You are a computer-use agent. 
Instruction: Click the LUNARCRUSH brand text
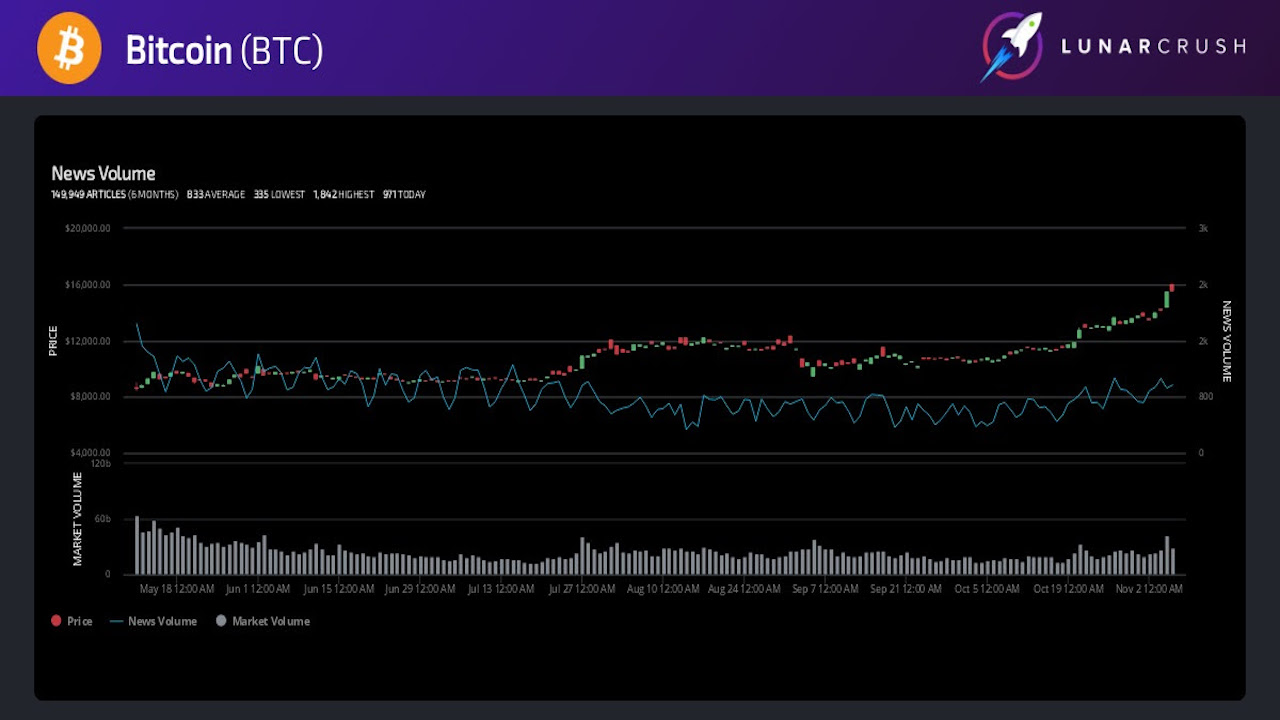pyautogui.click(x=1153, y=46)
